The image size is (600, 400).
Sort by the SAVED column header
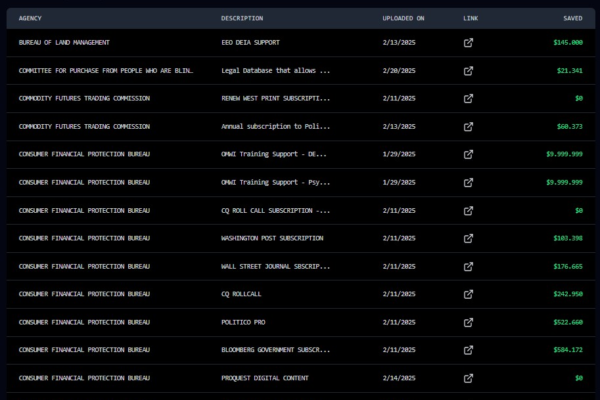click(573, 18)
